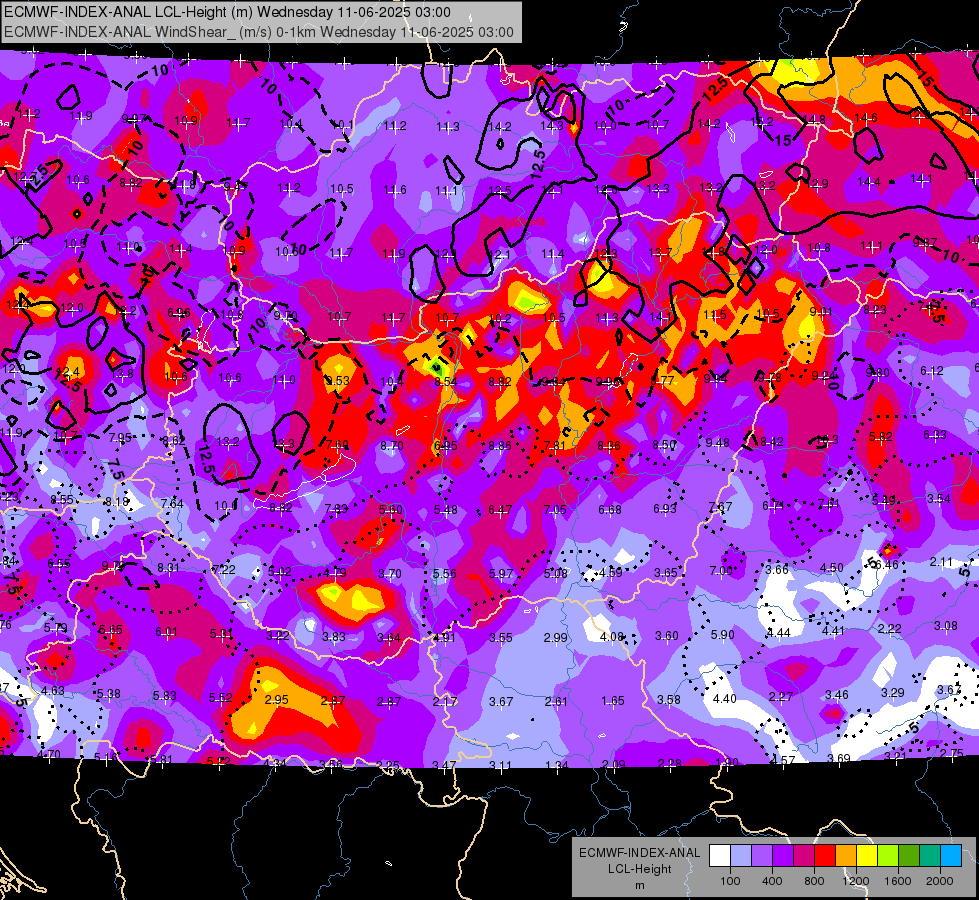Click the grid value '12.9'
The height and width of the screenshot is (900, 979).
pos(817,183)
